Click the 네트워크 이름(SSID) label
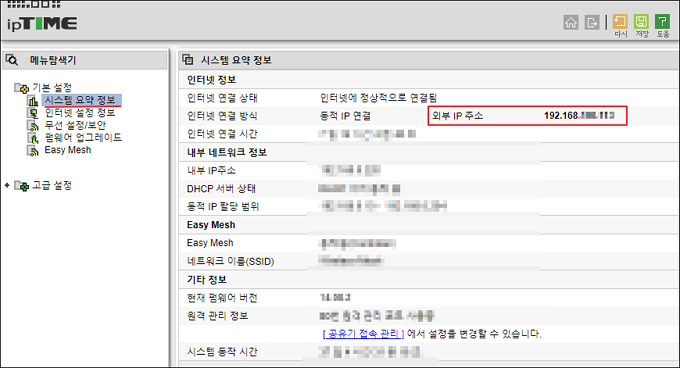Screen dimensions: 680x368 [x=230, y=261]
